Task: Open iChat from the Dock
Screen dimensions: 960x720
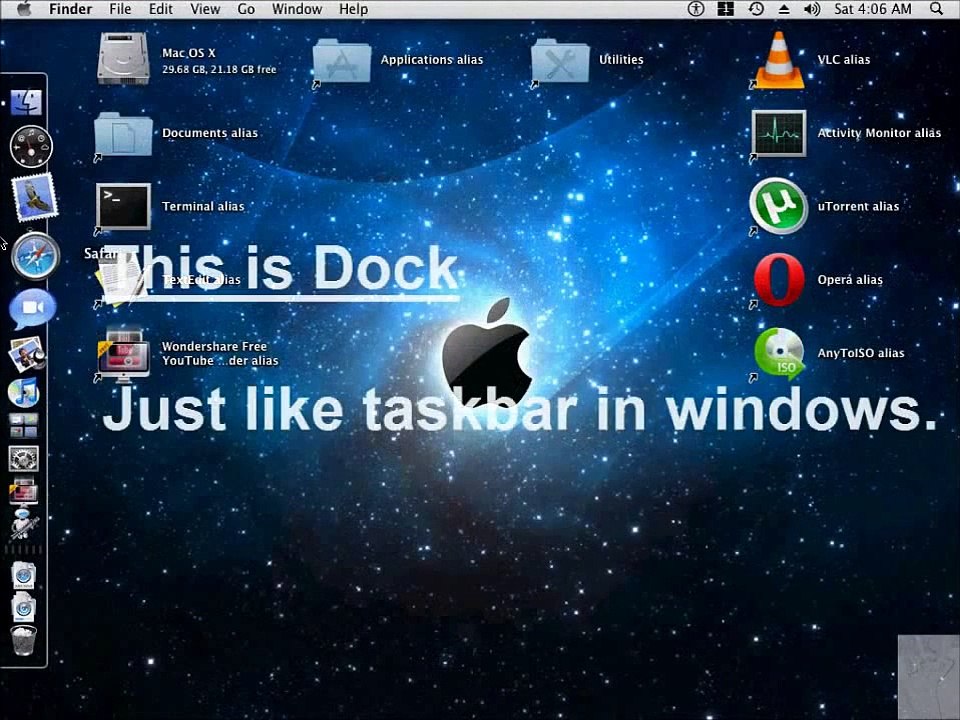Action: pos(32,307)
